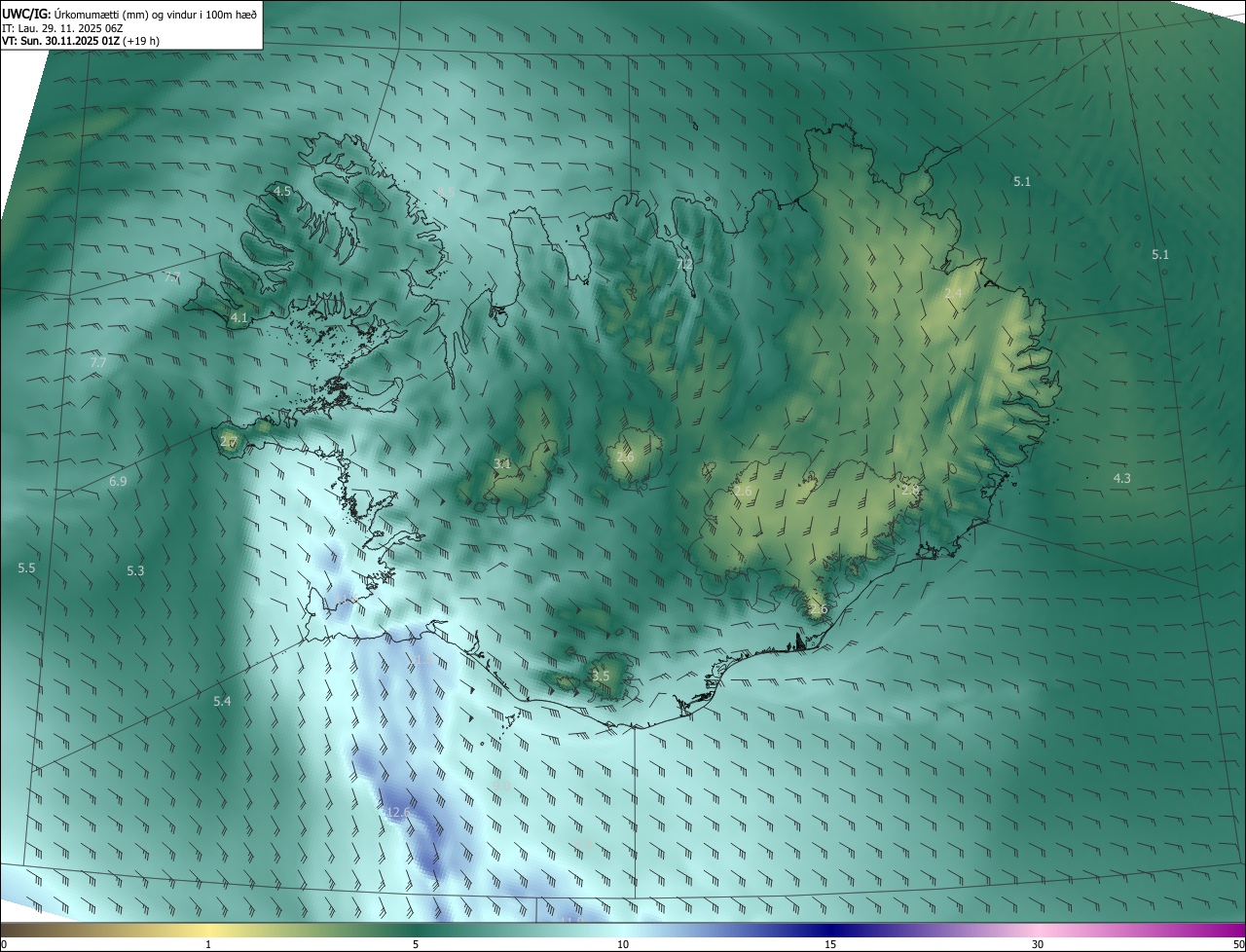Click the 5.5 value label
This screenshot has height=952, width=1246.
(x=26, y=568)
